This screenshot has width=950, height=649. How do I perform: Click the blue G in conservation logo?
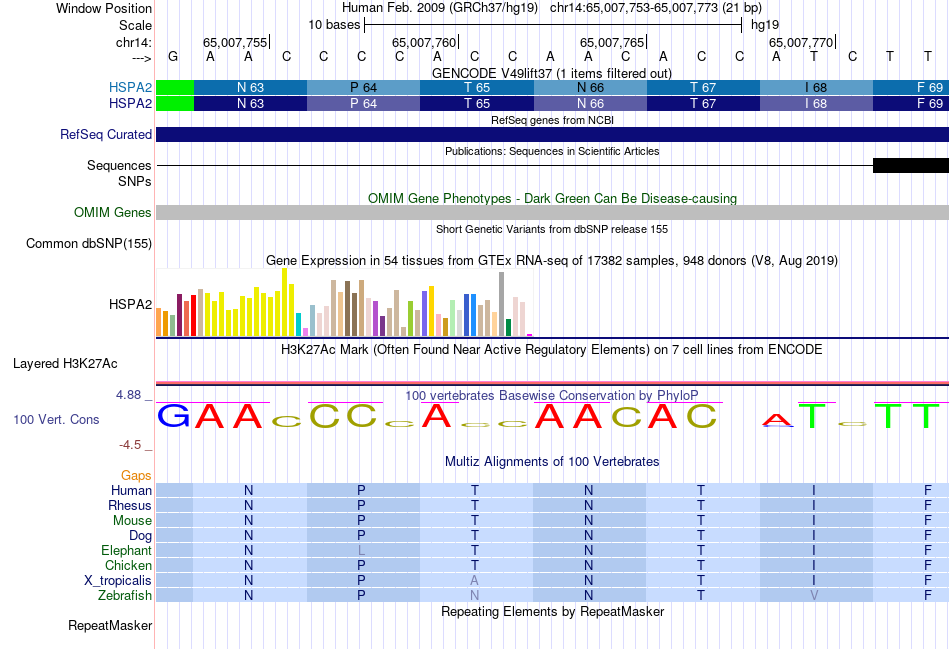[x=174, y=416]
